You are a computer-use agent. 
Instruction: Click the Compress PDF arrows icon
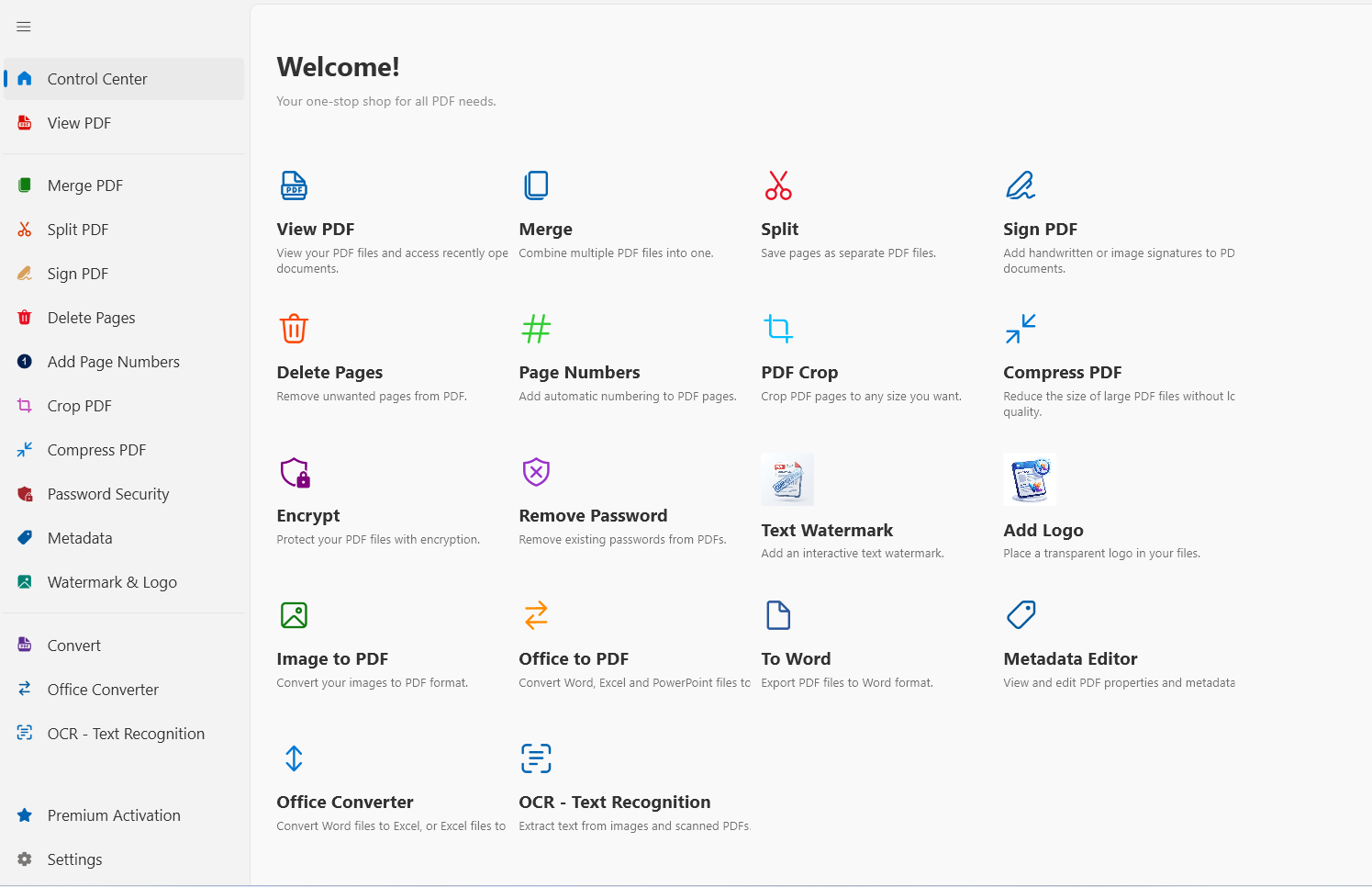pyautogui.click(x=1021, y=329)
